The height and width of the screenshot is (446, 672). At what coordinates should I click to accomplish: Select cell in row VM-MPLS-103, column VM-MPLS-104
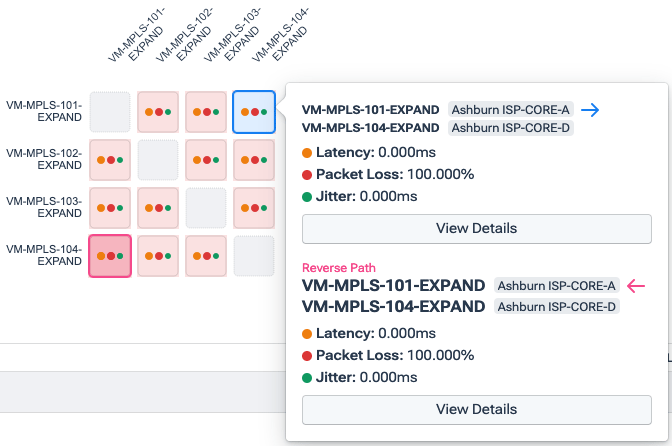pos(253,207)
